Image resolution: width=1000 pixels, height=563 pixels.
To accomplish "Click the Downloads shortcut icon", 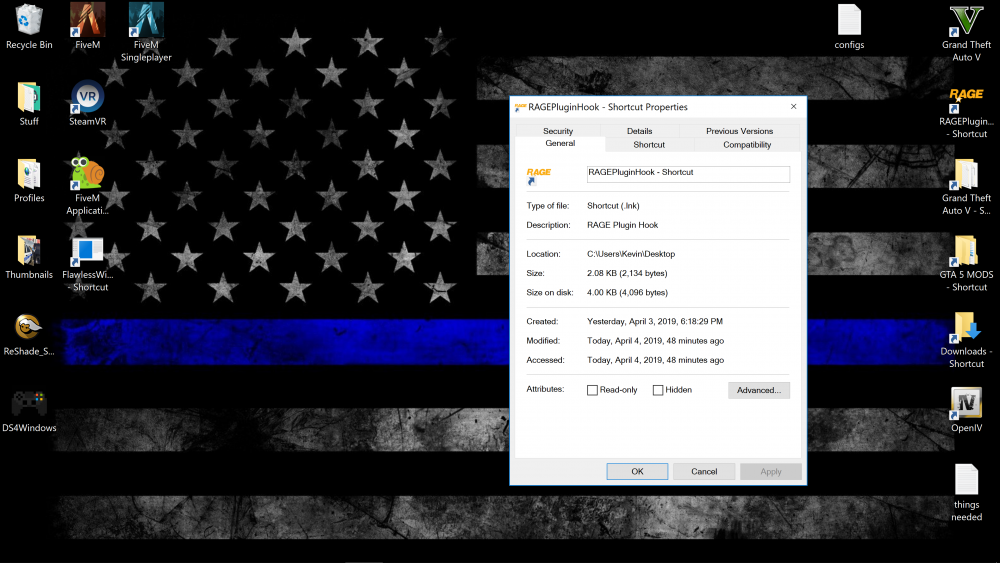I will click(966, 326).
